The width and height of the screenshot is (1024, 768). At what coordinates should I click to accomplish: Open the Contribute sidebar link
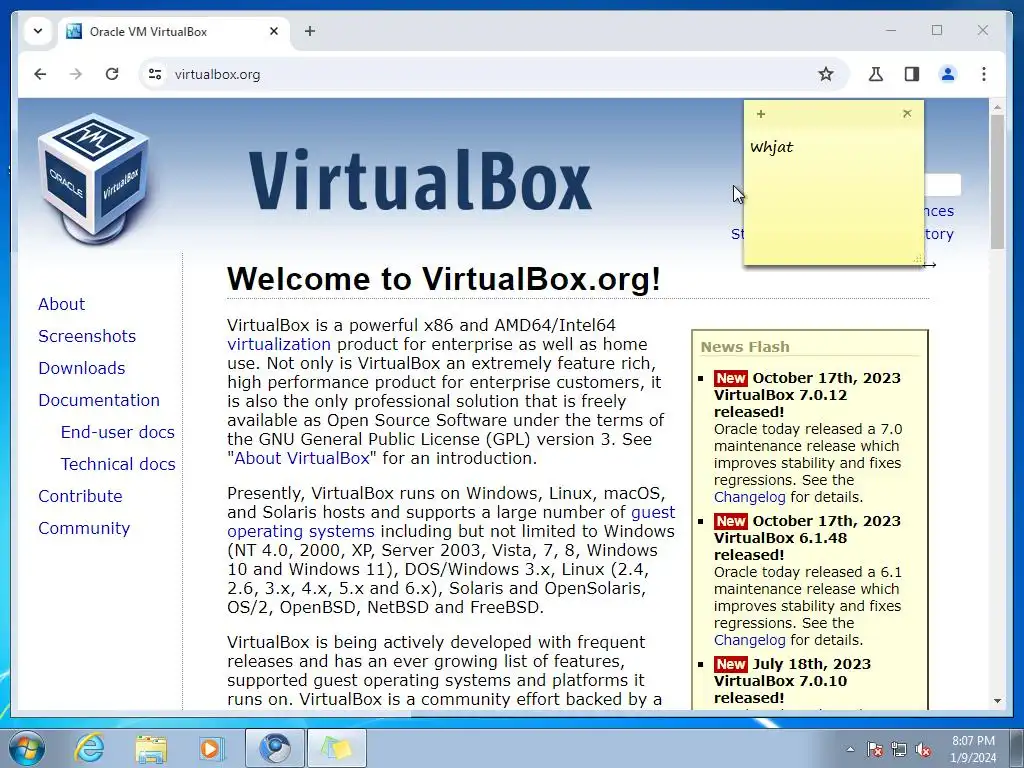(x=80, y=496)
